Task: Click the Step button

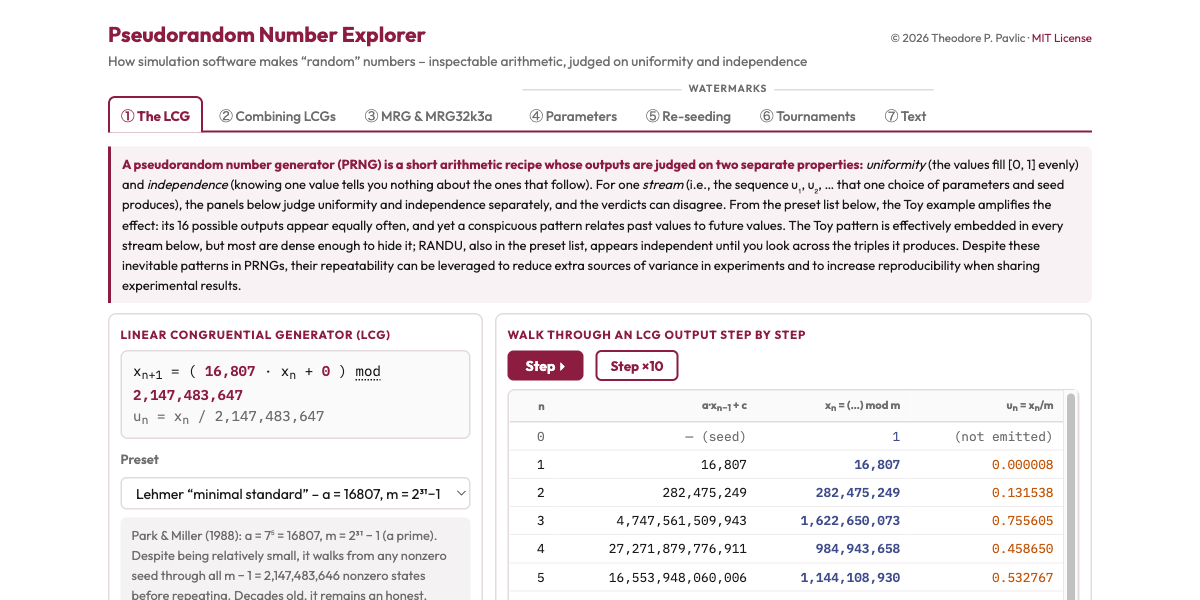Action: 545,366
